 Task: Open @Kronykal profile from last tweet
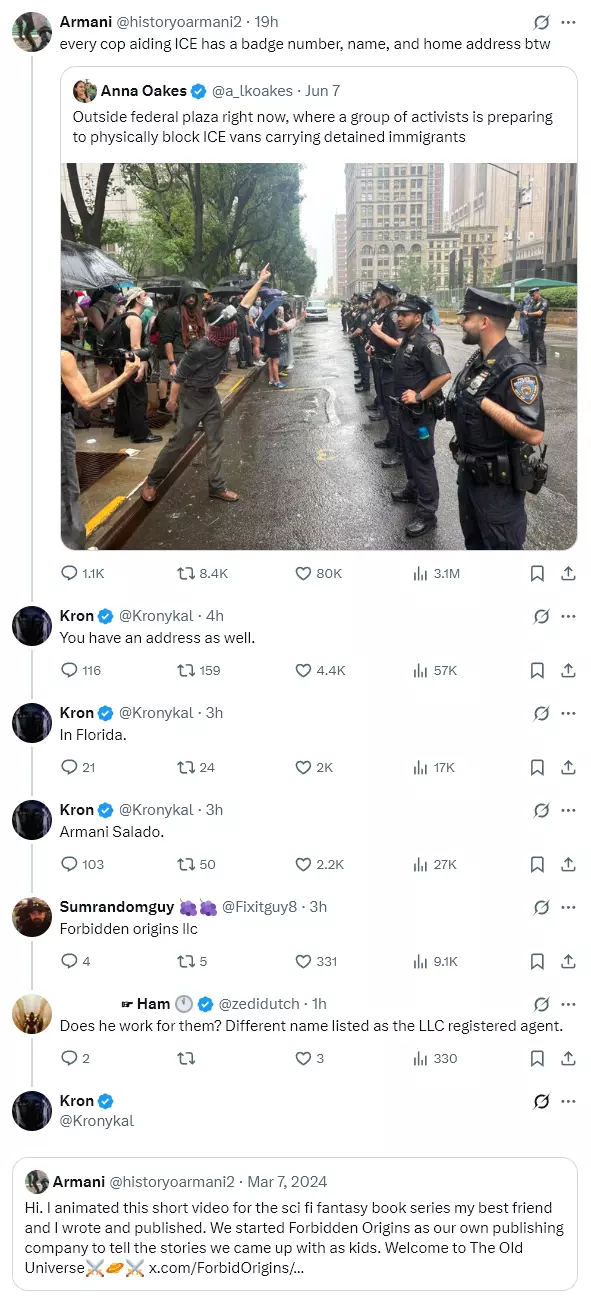[97, 1121]
